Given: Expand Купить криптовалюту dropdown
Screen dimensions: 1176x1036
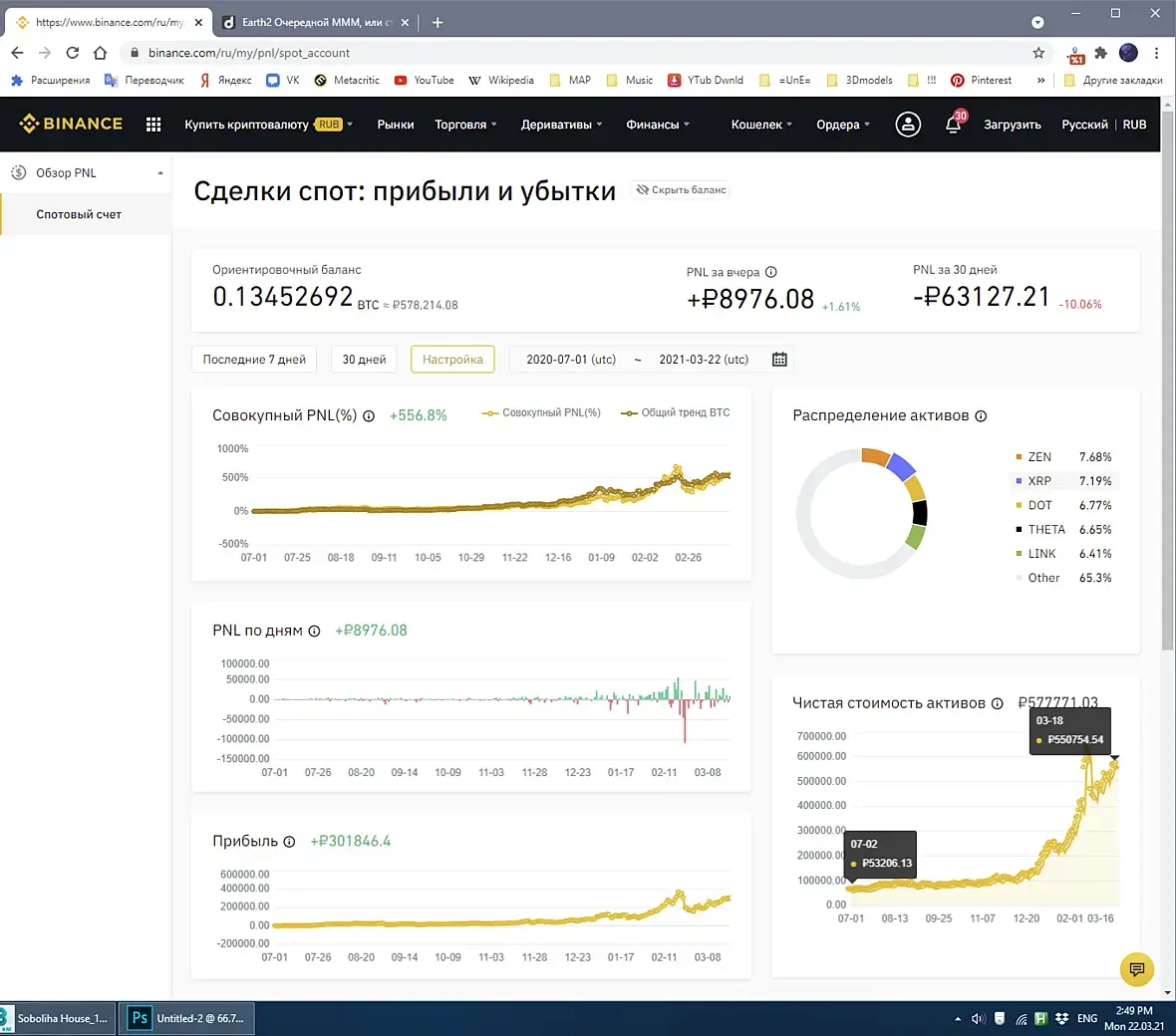Looking at the screenshot, I should click(x=268, y=125).
